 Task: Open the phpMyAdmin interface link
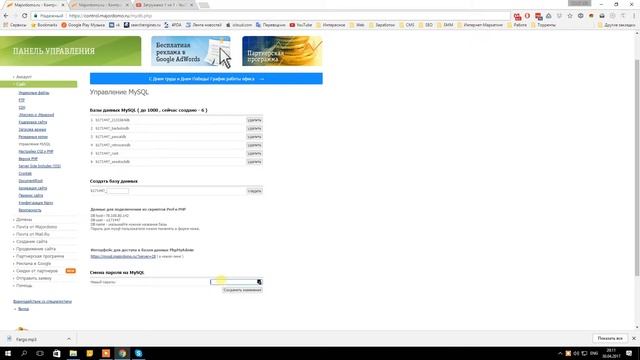click(x=123, y=256)
